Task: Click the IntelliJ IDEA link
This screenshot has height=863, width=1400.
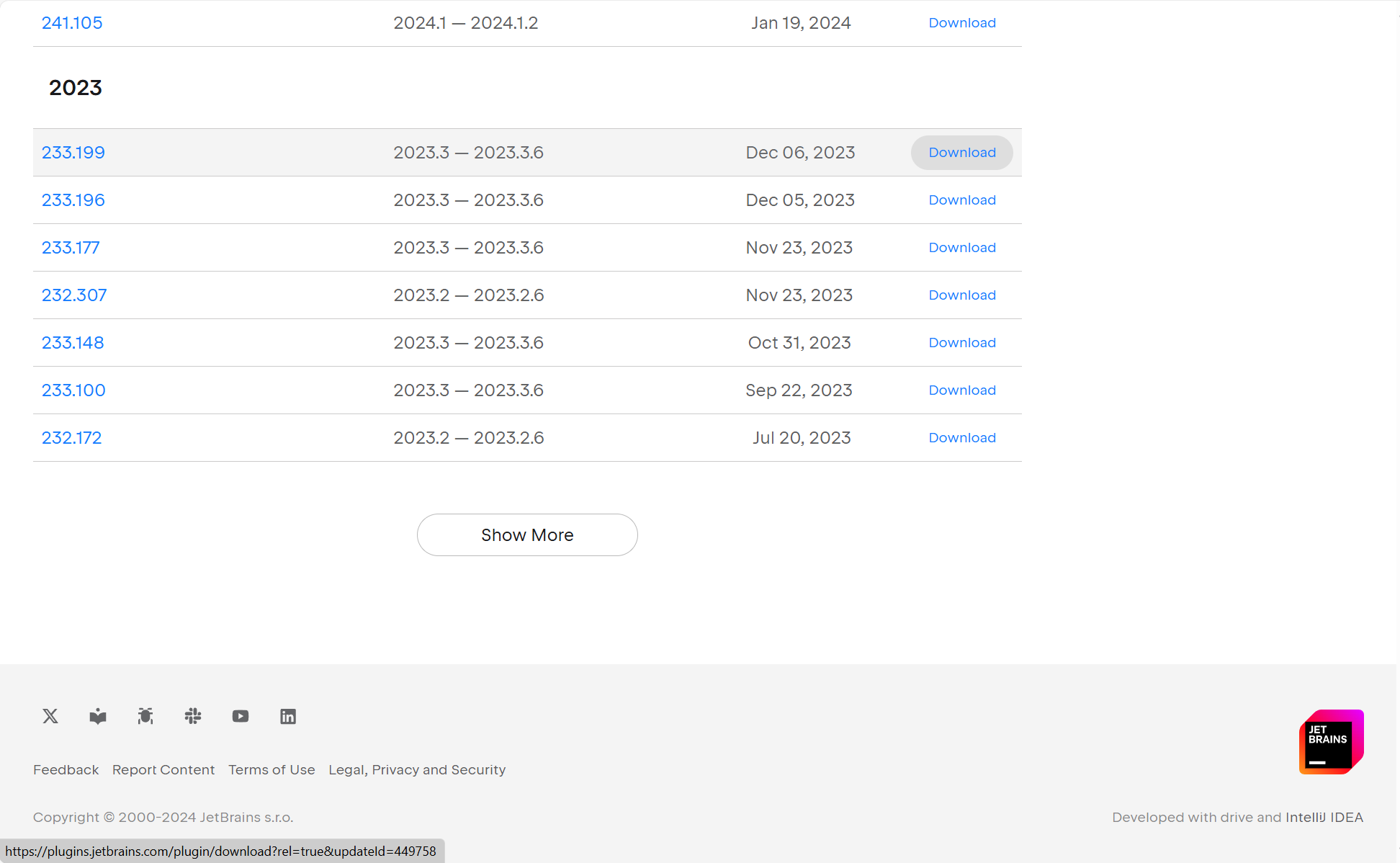Action: [x=1324, y=818]
